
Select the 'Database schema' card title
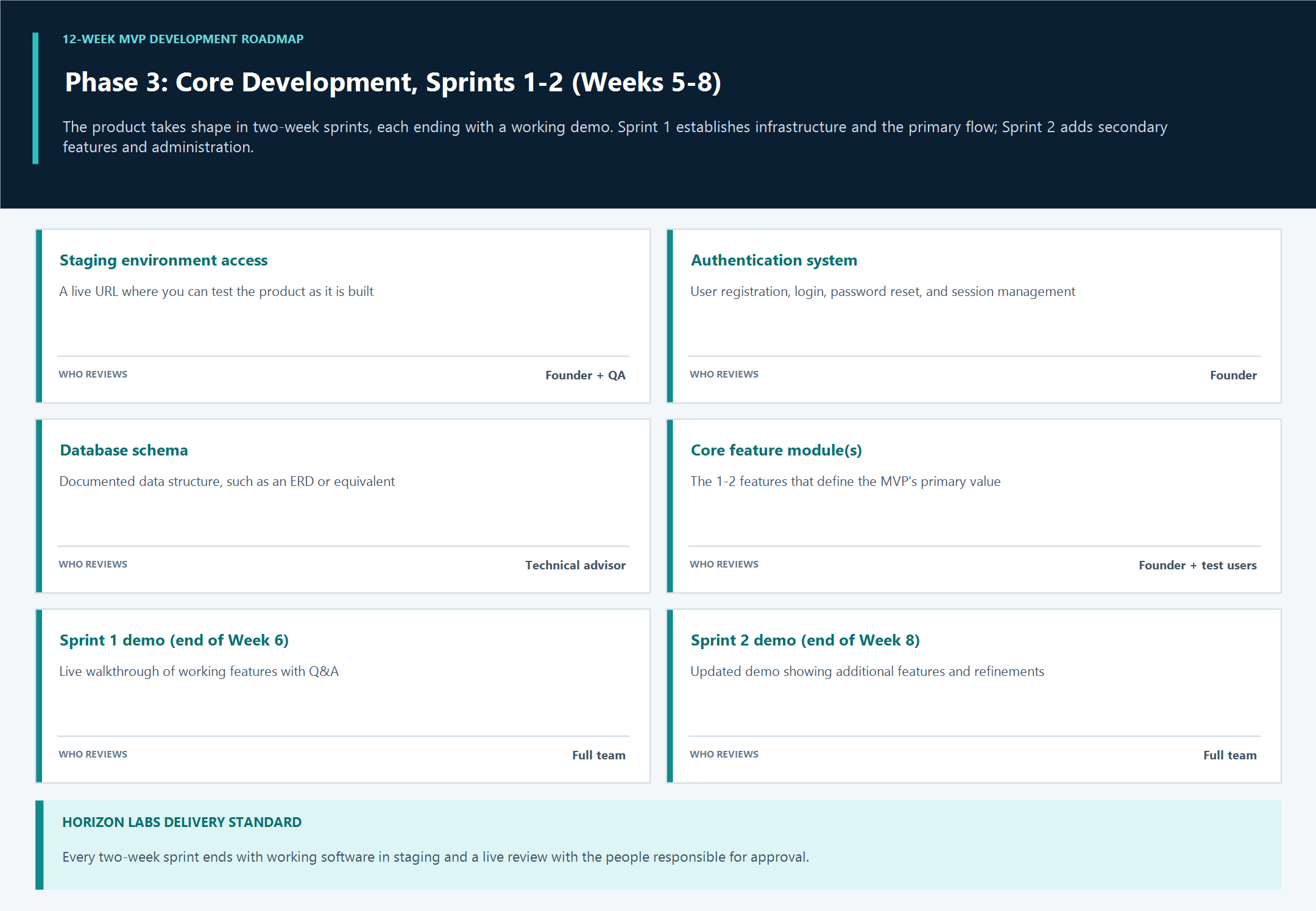[x=124, y=450]
